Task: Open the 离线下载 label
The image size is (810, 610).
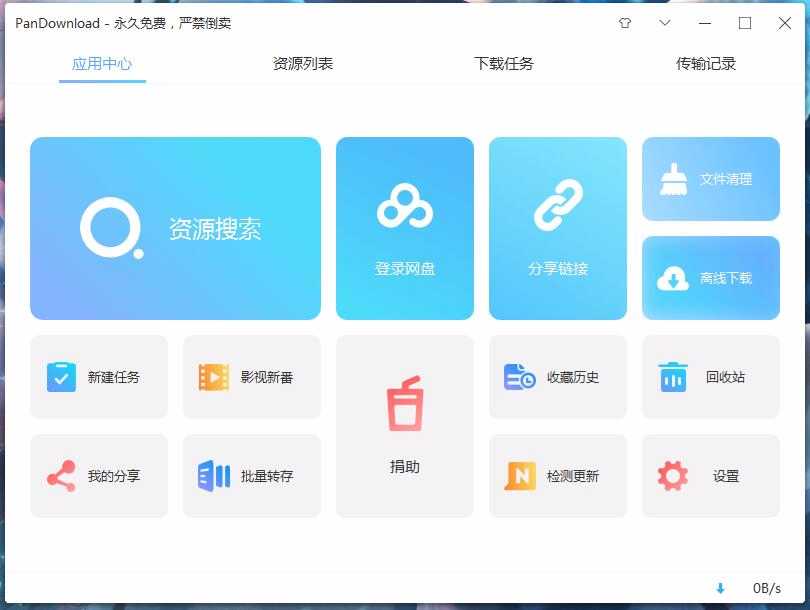Action: pyautogui.click(x=726, y=278)
